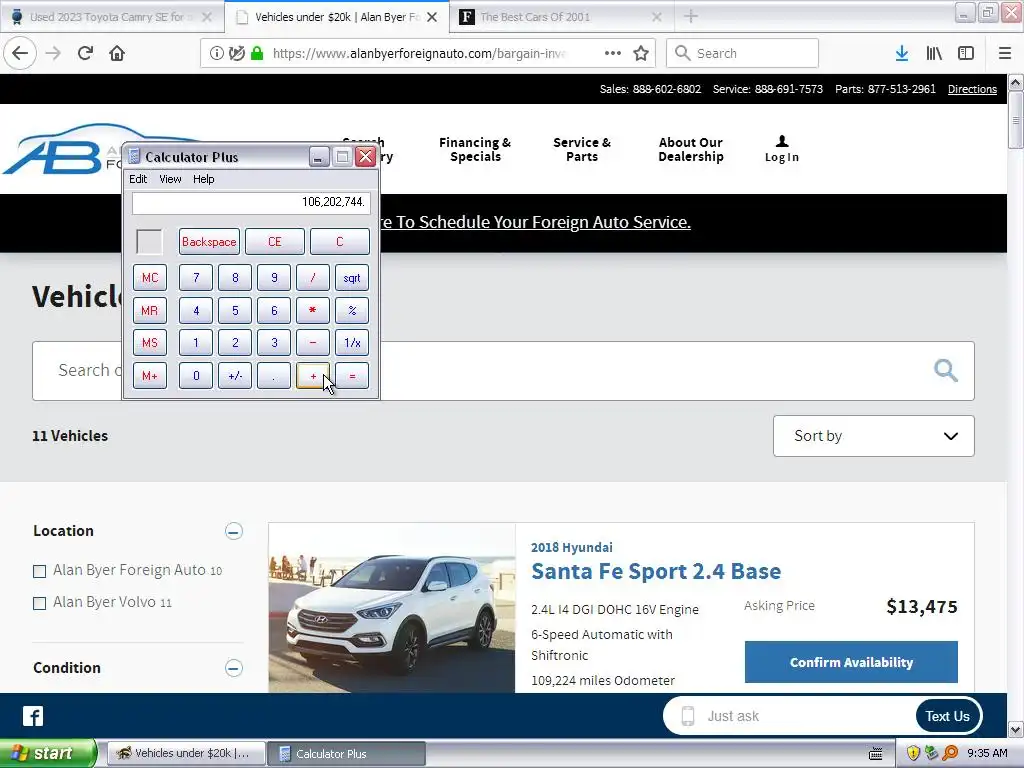1024x768 pixels.
Task: Click the on-screen keyboard tray icon
Action: point(876,754)
